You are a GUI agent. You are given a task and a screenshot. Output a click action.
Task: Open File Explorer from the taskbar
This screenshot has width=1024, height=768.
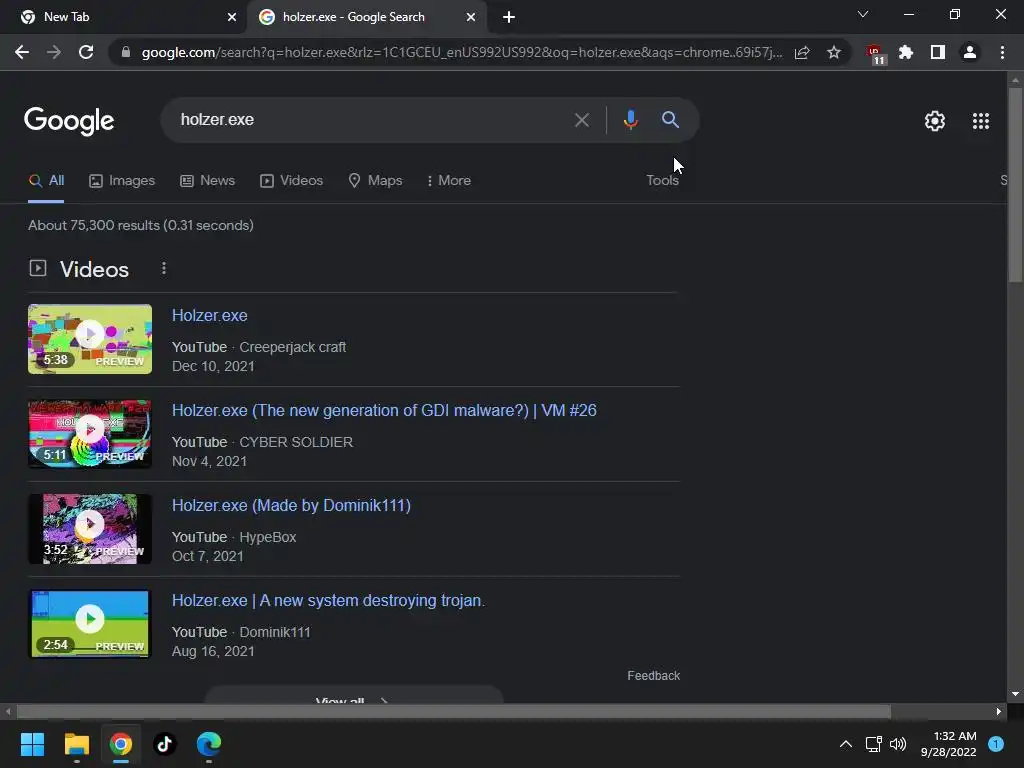click(76, 744)
